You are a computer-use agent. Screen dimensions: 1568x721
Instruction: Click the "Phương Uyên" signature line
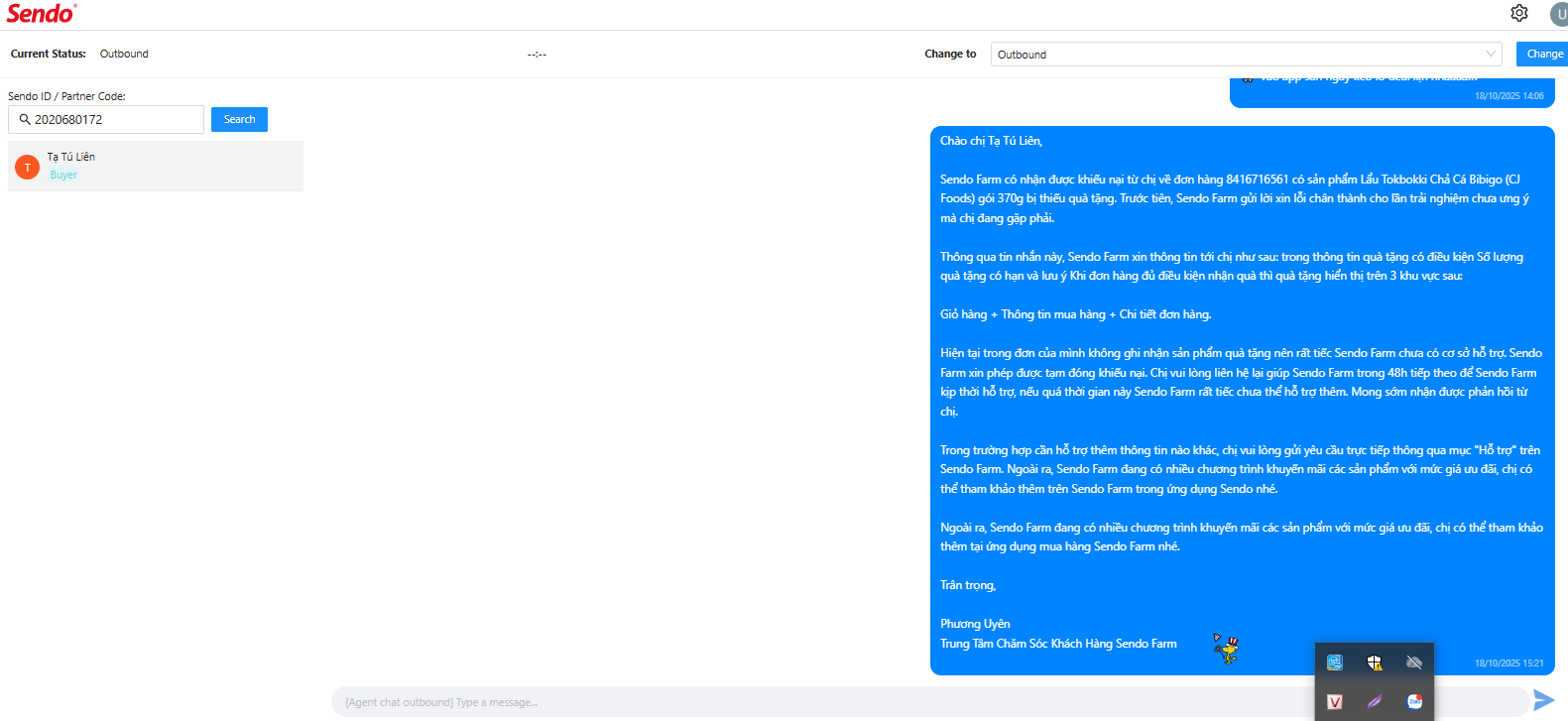(975, 624)
